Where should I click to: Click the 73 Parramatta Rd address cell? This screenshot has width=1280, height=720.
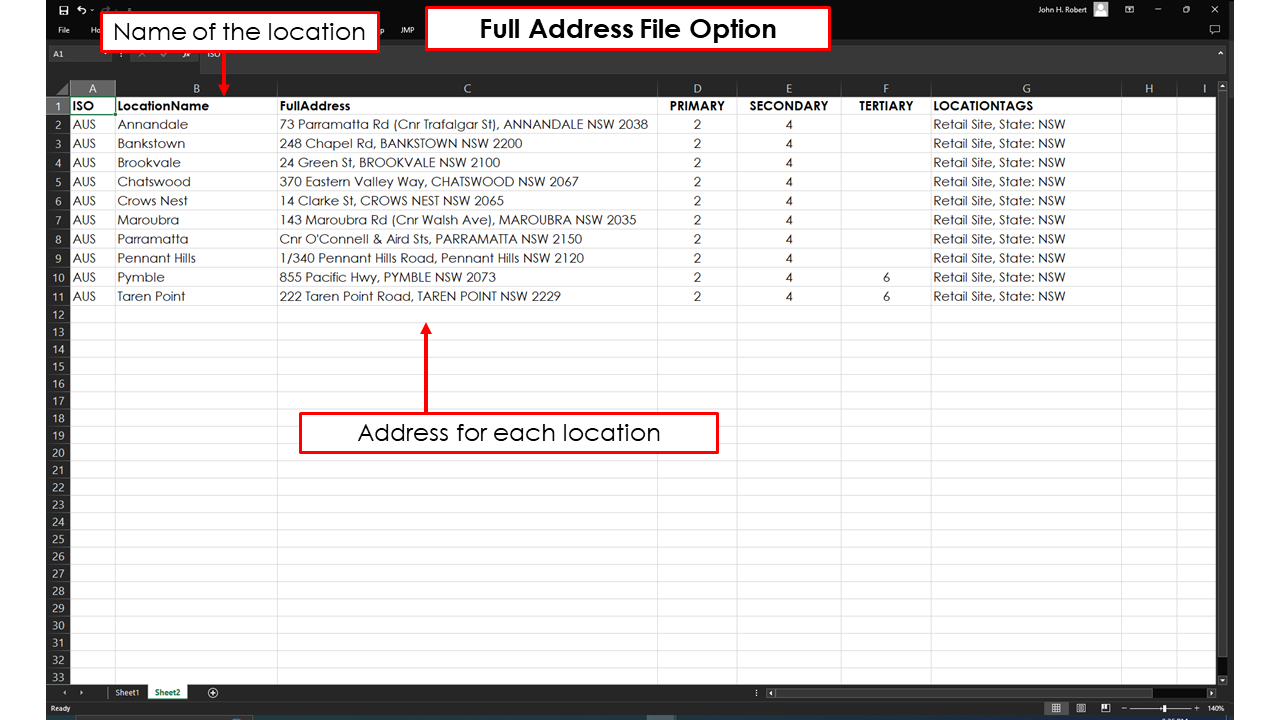tap(467, 125)
